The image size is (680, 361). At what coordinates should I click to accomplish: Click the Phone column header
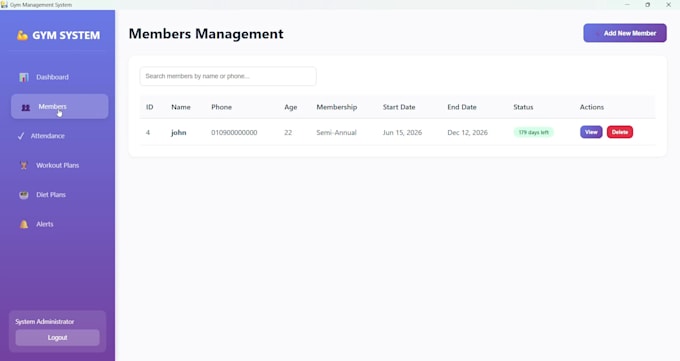pos(222,107)
